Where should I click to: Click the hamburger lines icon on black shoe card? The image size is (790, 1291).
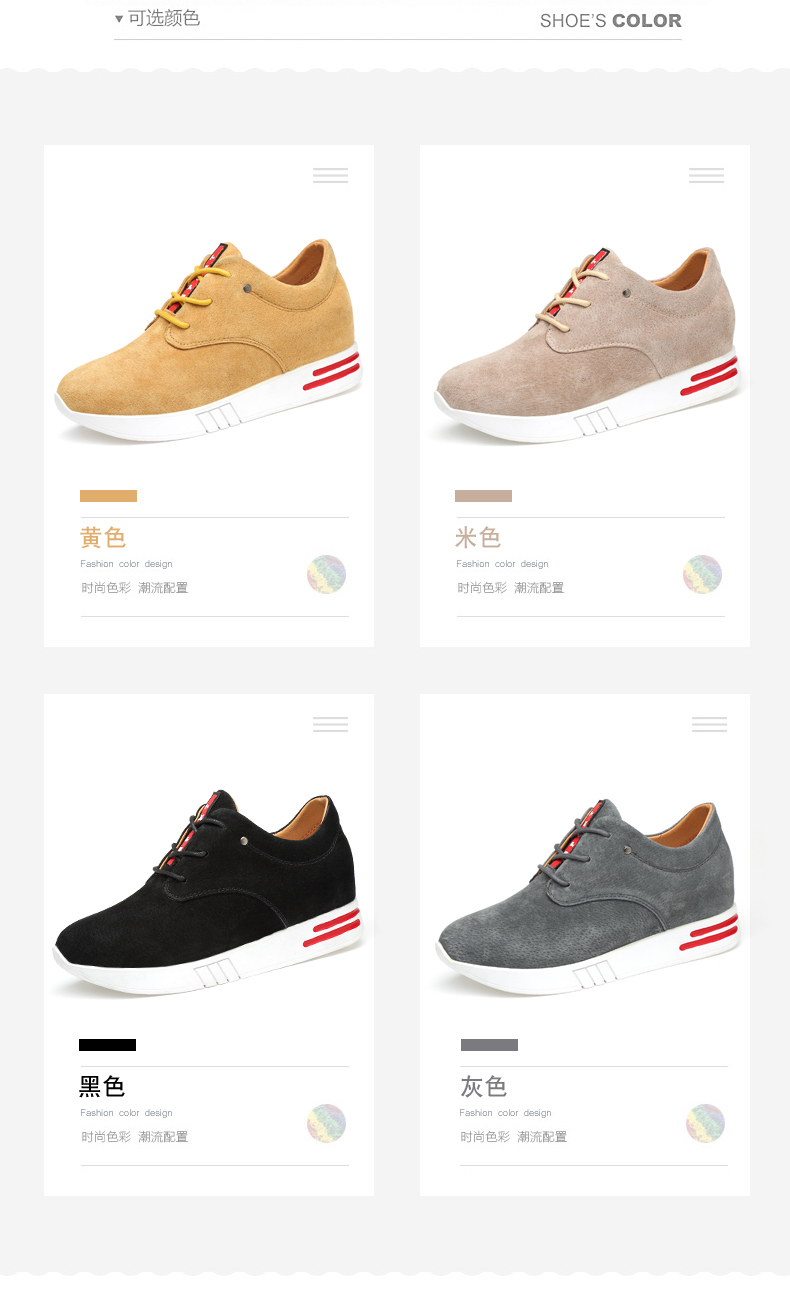point(330,724)
